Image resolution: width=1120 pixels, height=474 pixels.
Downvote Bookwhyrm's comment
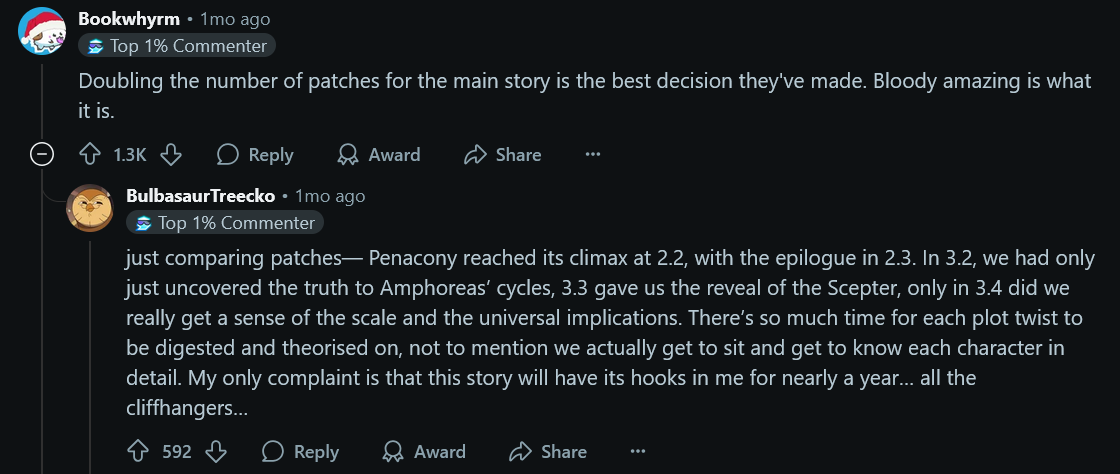pos(171,155)
